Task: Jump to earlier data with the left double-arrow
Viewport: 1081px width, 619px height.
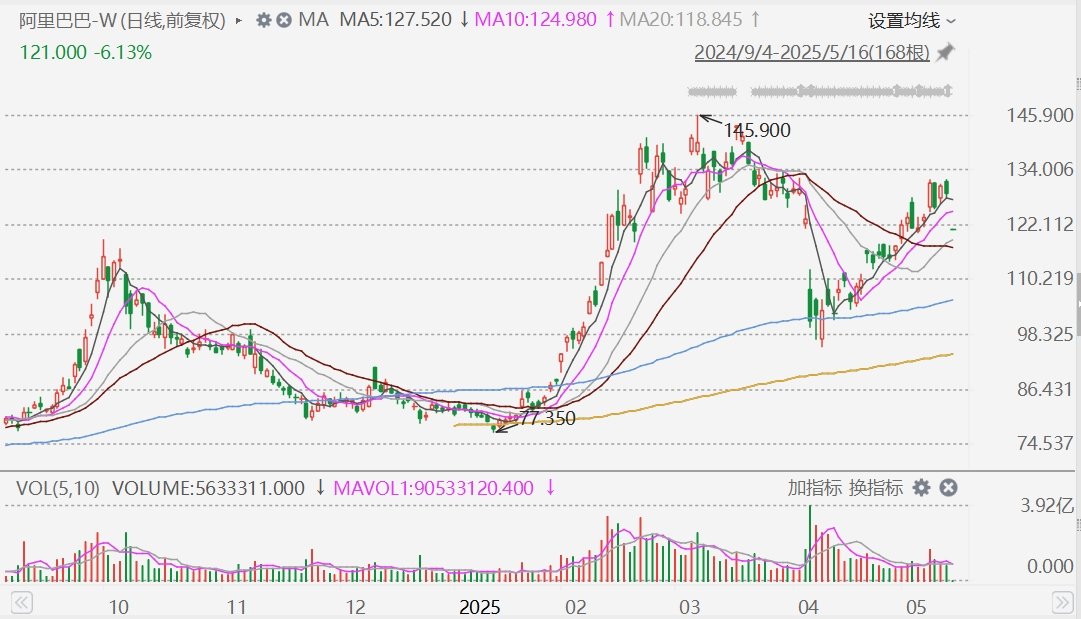Action: click(x=21, y=603)
